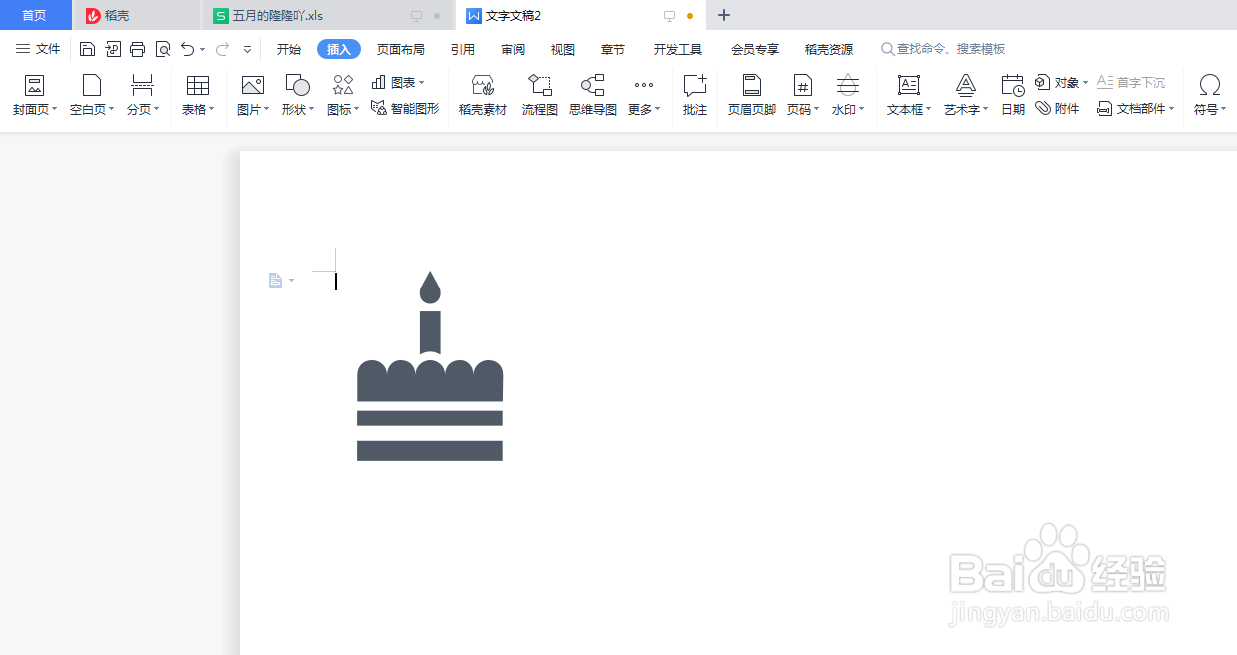Open the 页面布局 ribbon tab

click(400, 49)
